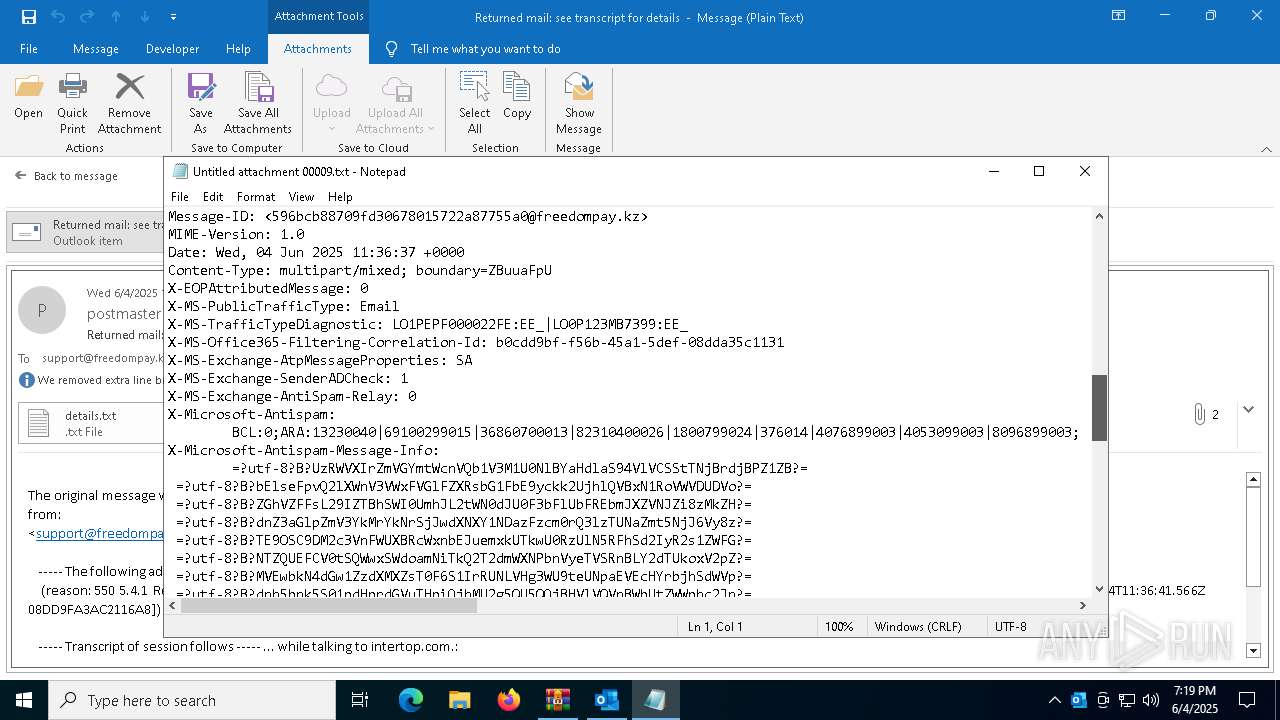
Task: Show hidden tray icons chevron
Action: pyautogui.click(x=1054, y=700)
